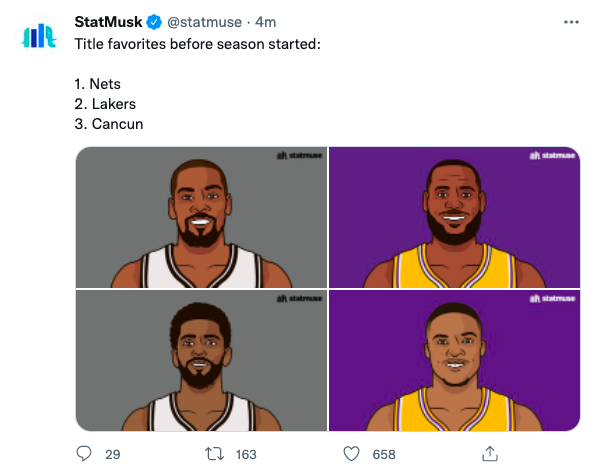The height and width of the screenshot is (466, 596).
Task: Click the blue verified badge
Action: pos(154,22)
